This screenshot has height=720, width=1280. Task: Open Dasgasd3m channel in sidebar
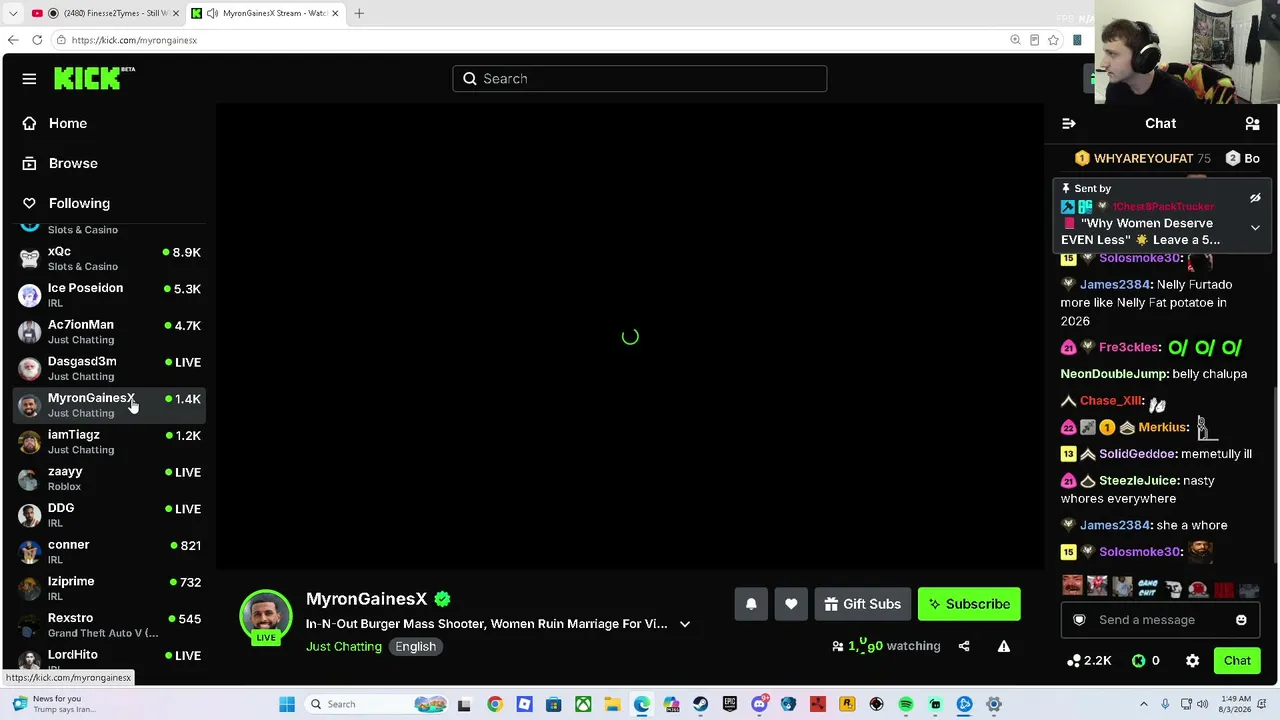point(108,369)
